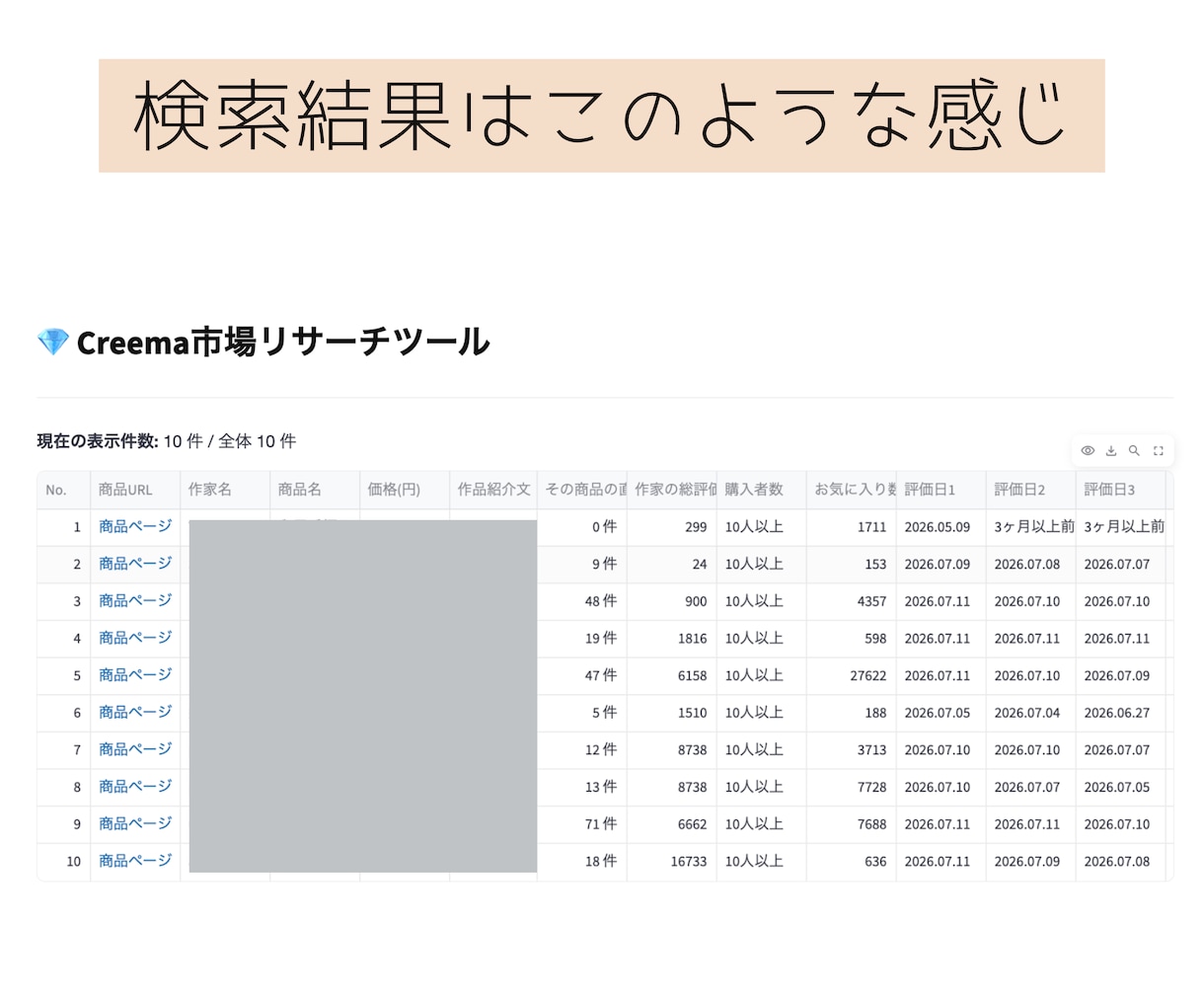
Task: Select the total rating cell 6158
Action: point(672,676)
